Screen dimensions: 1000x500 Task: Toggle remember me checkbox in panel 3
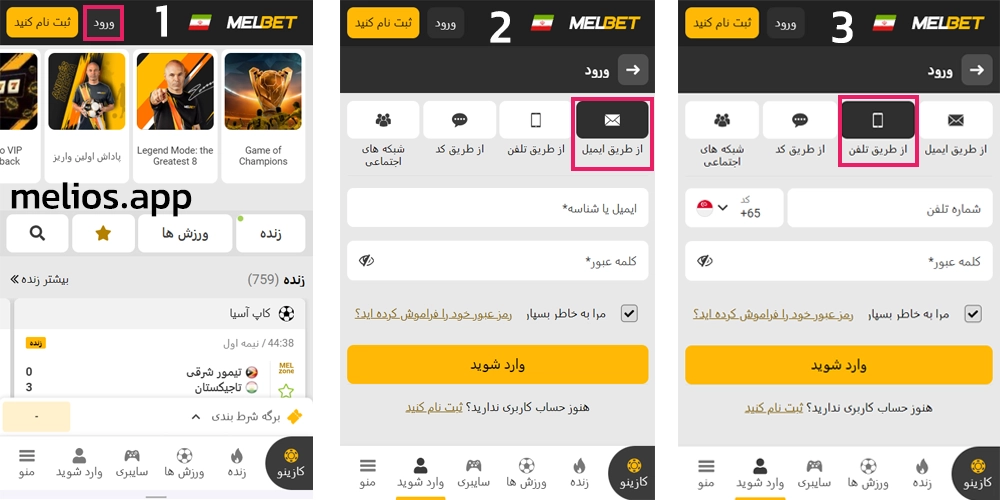[973, 313]
